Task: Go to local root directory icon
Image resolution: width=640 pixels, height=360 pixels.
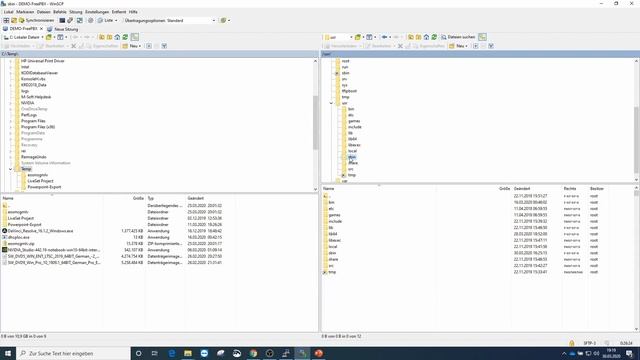Action: point(109,37)
